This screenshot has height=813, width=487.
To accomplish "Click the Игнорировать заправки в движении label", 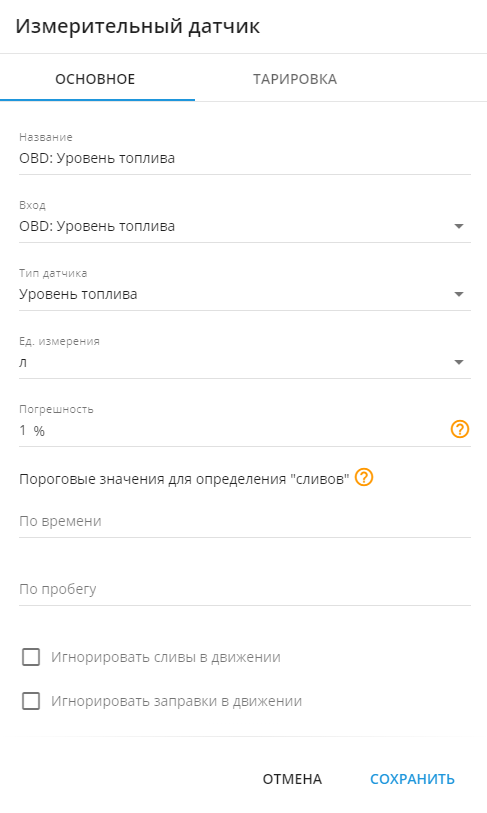I will 176,701.
